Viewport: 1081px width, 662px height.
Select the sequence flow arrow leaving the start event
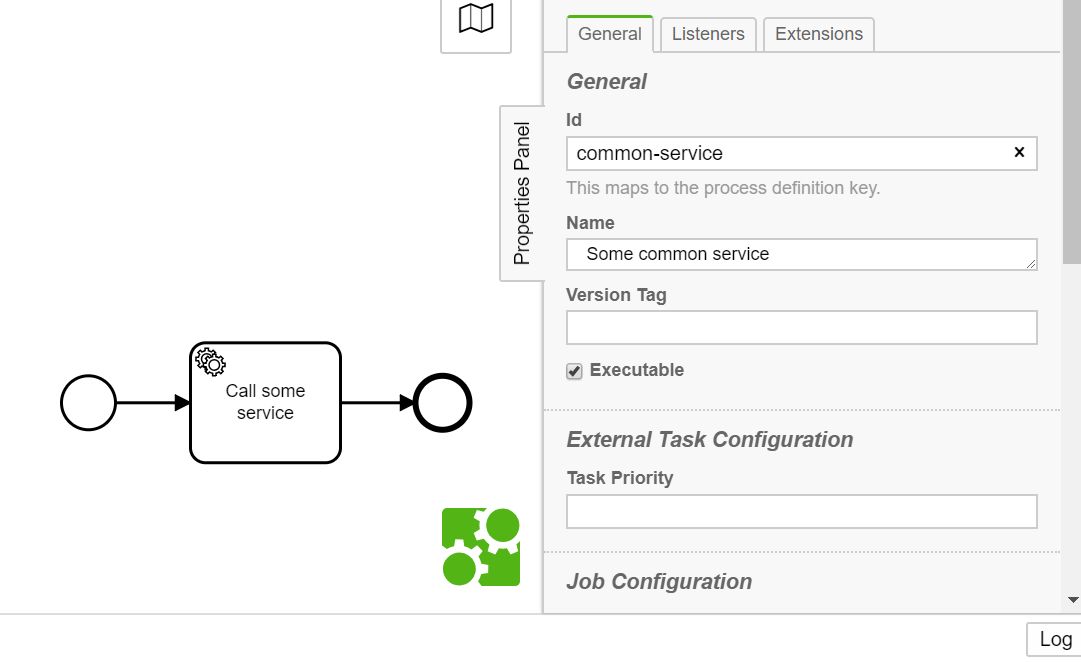(152, 403)
